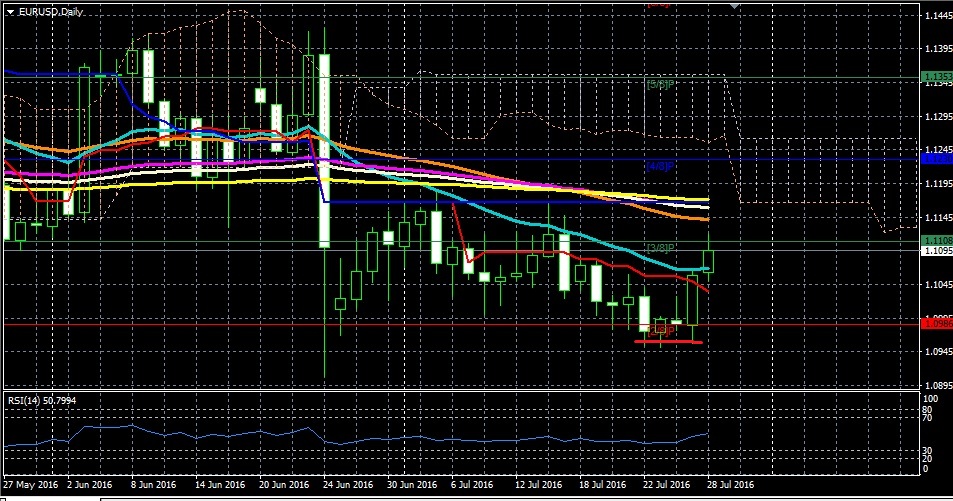Select the 1.1353 price tag on axis
The image size is (953, 501).
(x=937, y=77)
